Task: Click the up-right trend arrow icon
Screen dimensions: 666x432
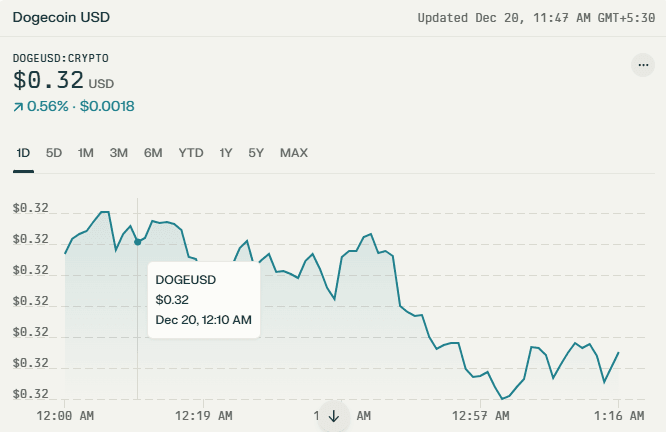Action: (x=18, y=107)
